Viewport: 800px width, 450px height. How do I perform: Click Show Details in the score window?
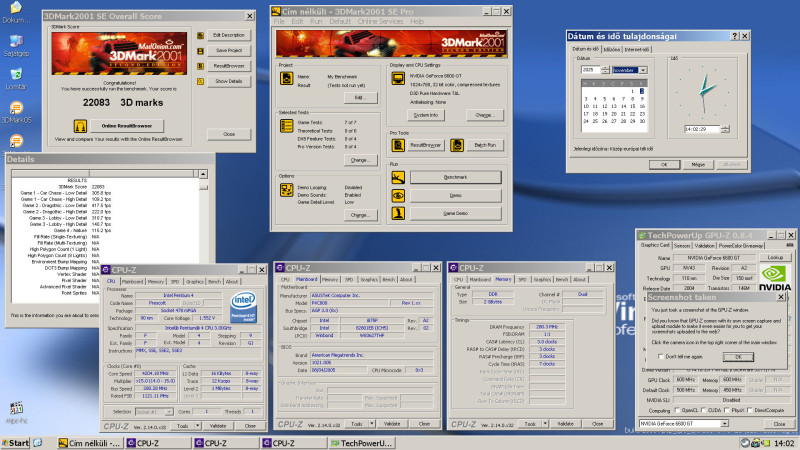tap(228, 81)
